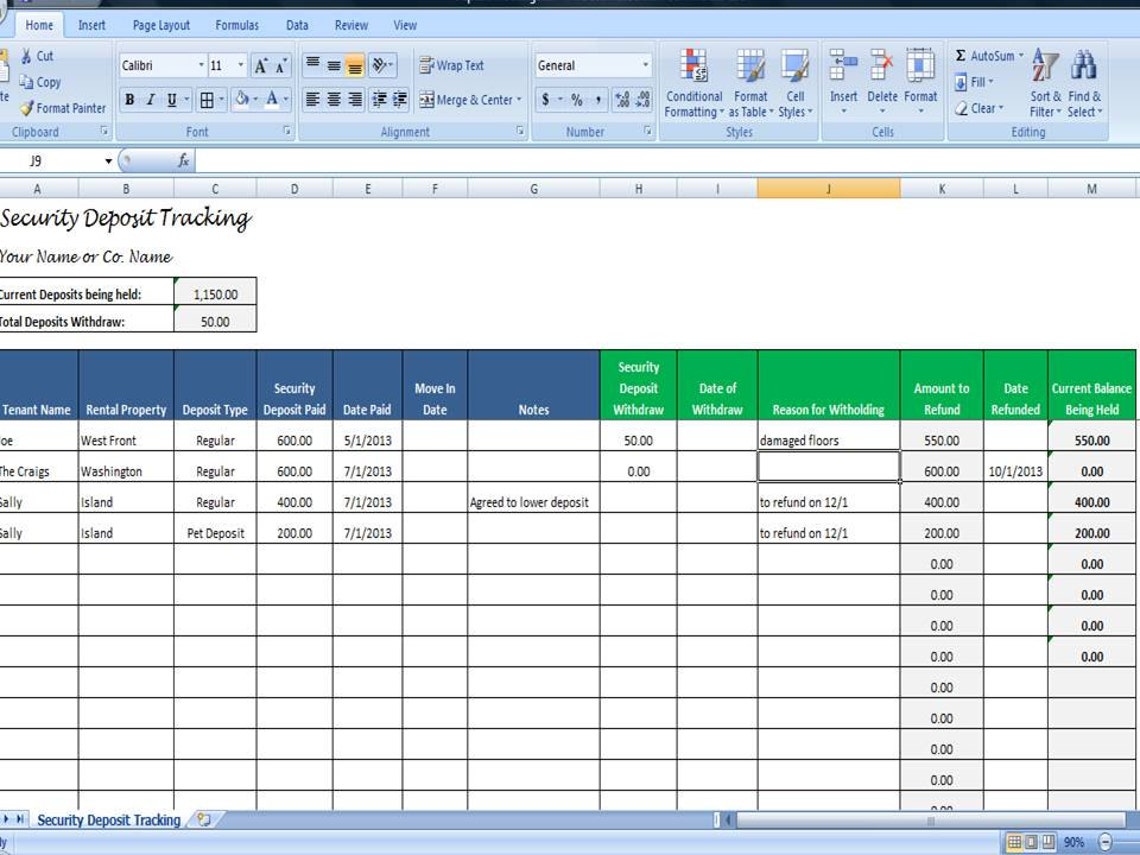Align text right
The height and width of the screenshot is (855, 1140).
point(355,100)
